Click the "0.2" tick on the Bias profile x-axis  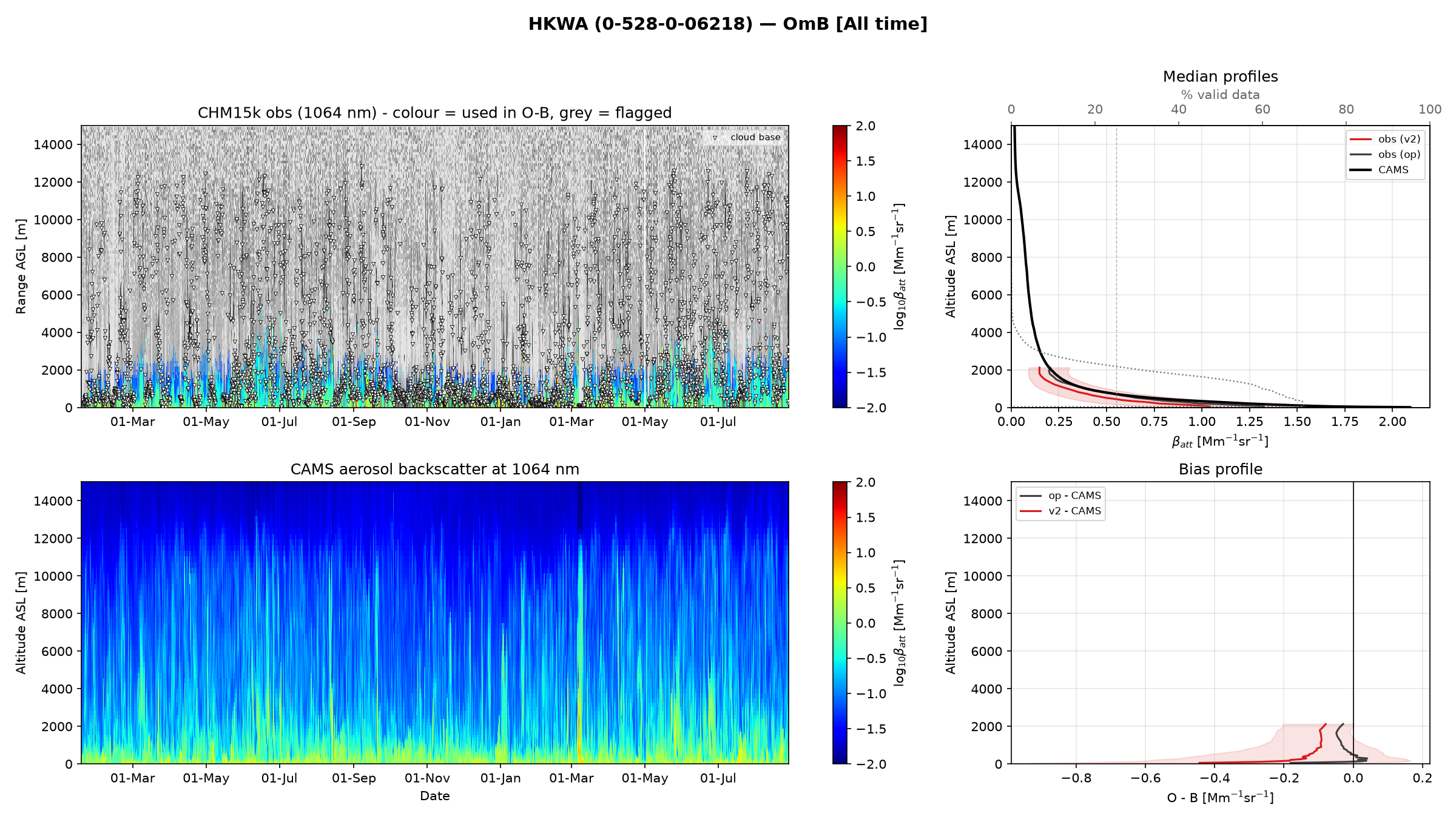(1422, 778)
